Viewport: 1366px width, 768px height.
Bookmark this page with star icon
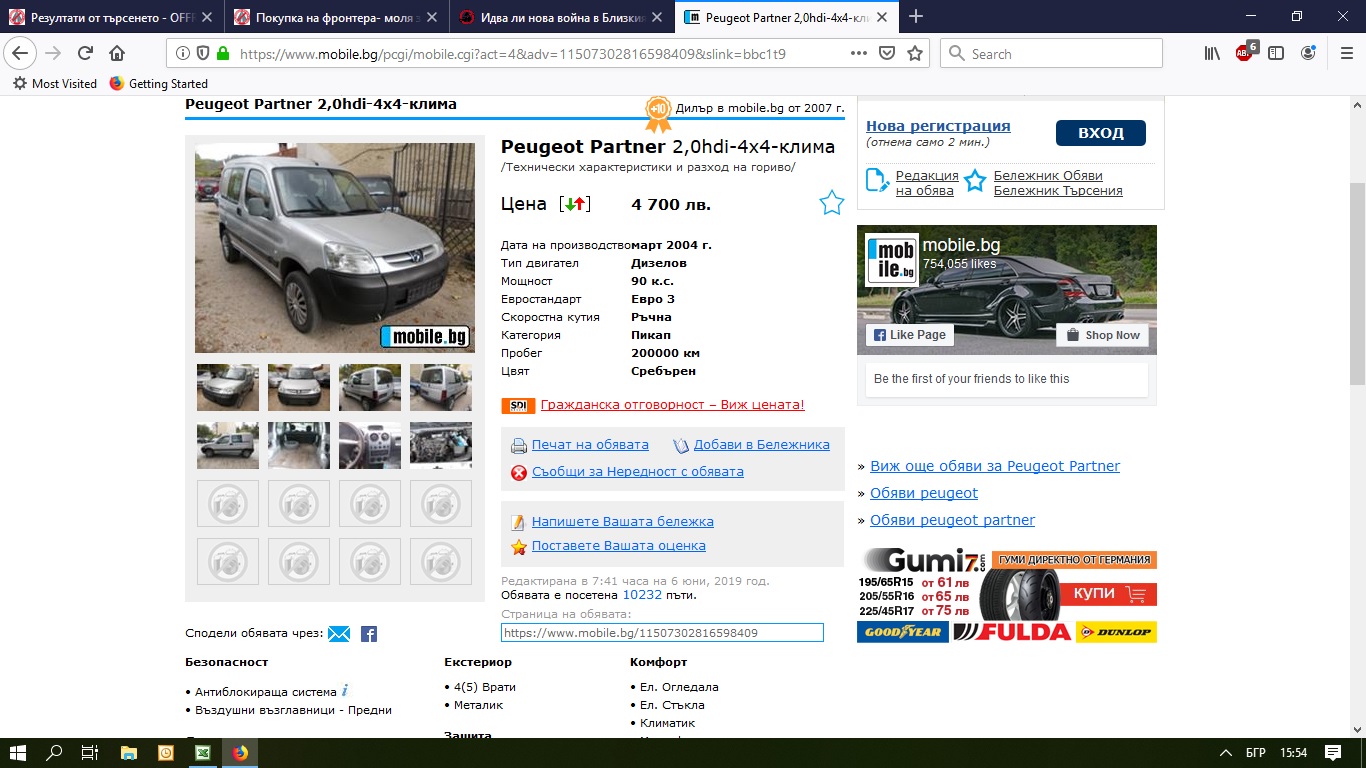pyautogui.click(x=914, y=54)
